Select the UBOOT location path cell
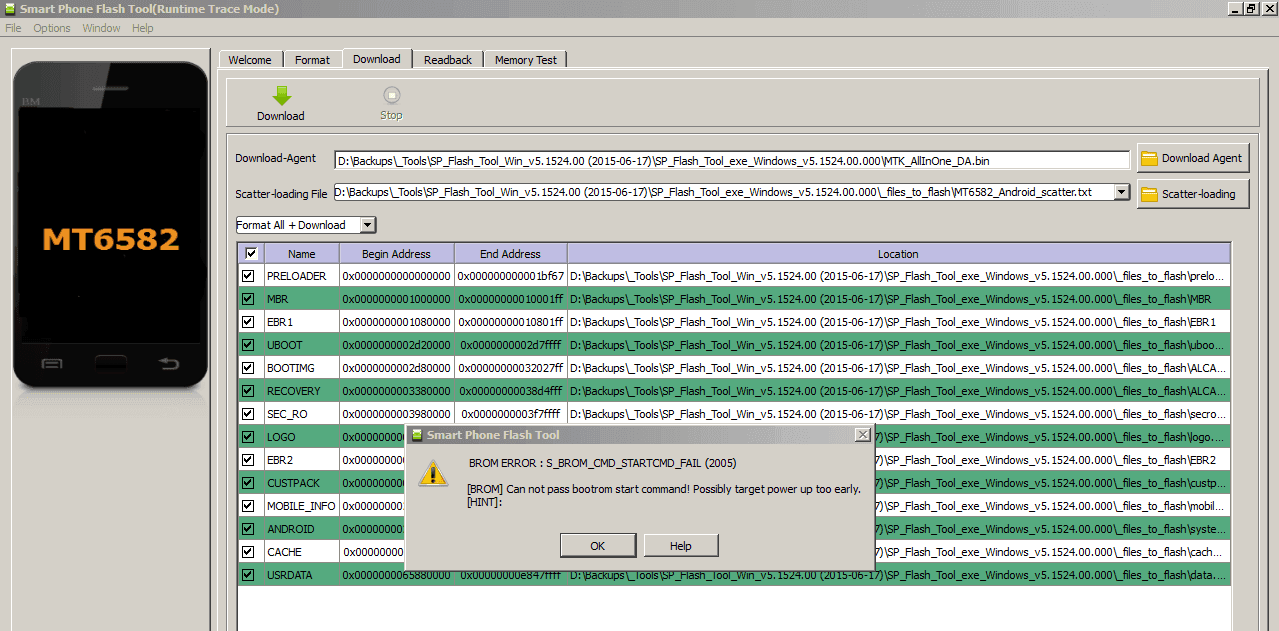The width and height of the screenshot is (1279, 631). click(x=898, y=345)
